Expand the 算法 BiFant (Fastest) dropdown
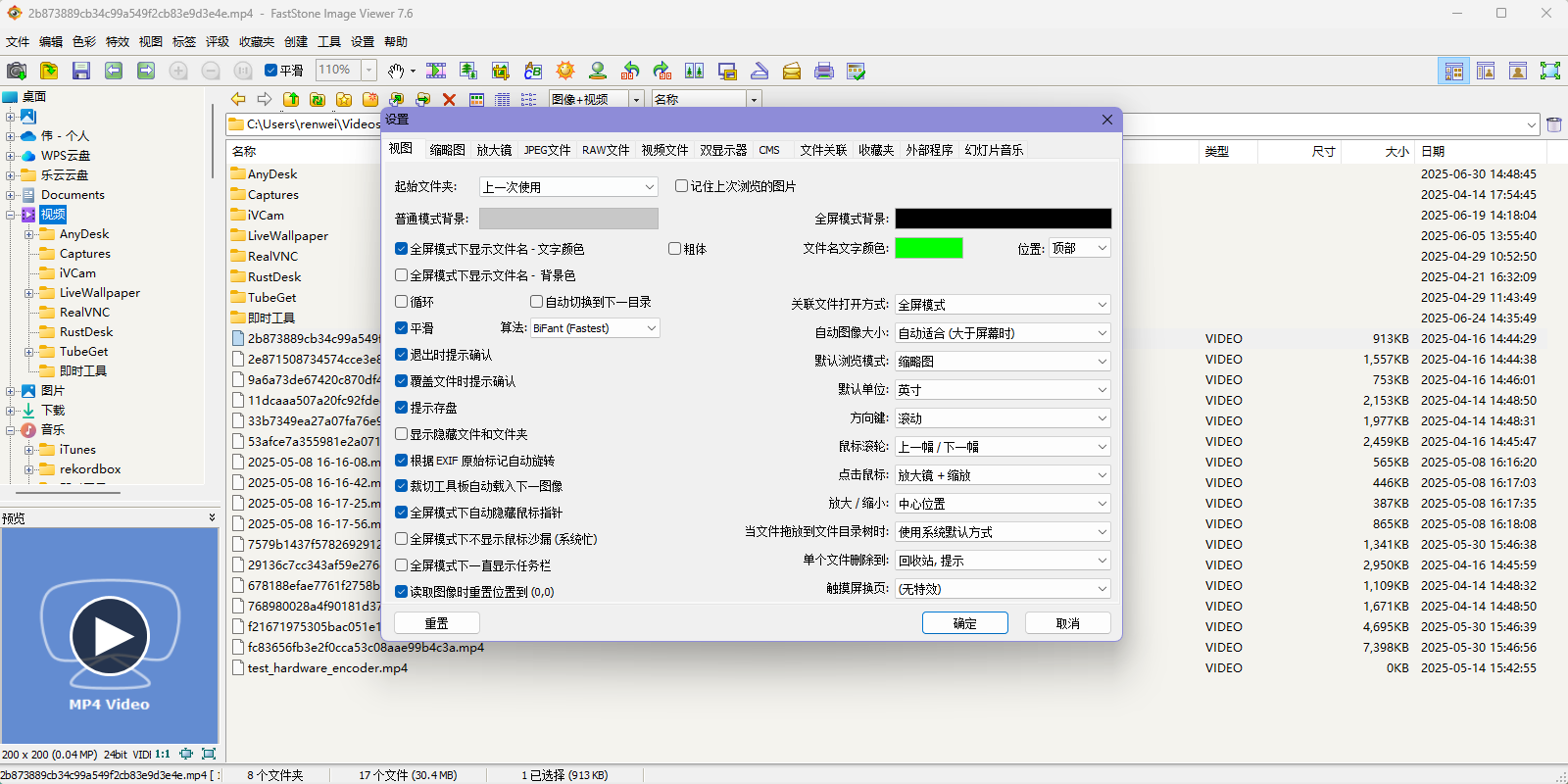The image size is (1568, 784). pyautogui.click(x=595, y=328)
